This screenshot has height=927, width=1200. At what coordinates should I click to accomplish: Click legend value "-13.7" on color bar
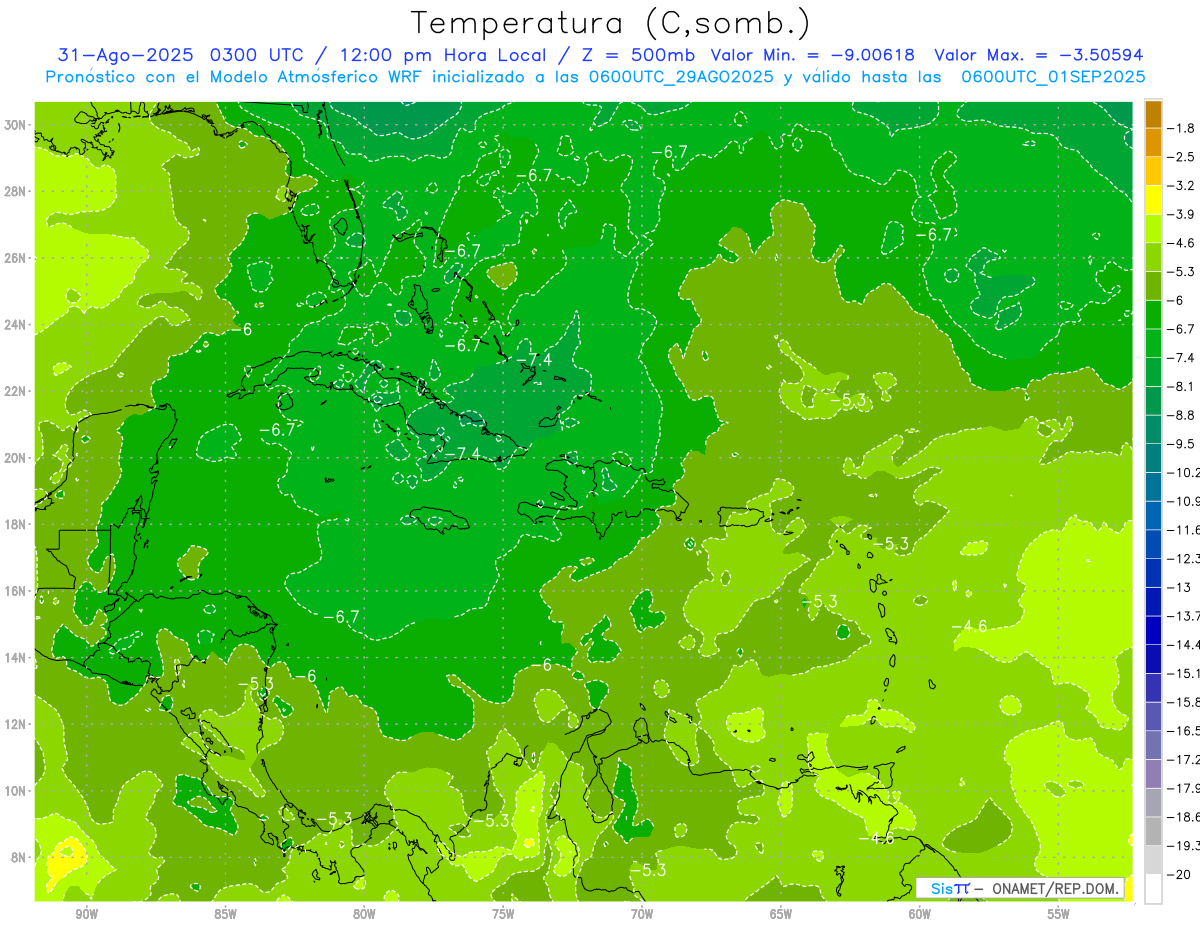(x=1184, y=616)
